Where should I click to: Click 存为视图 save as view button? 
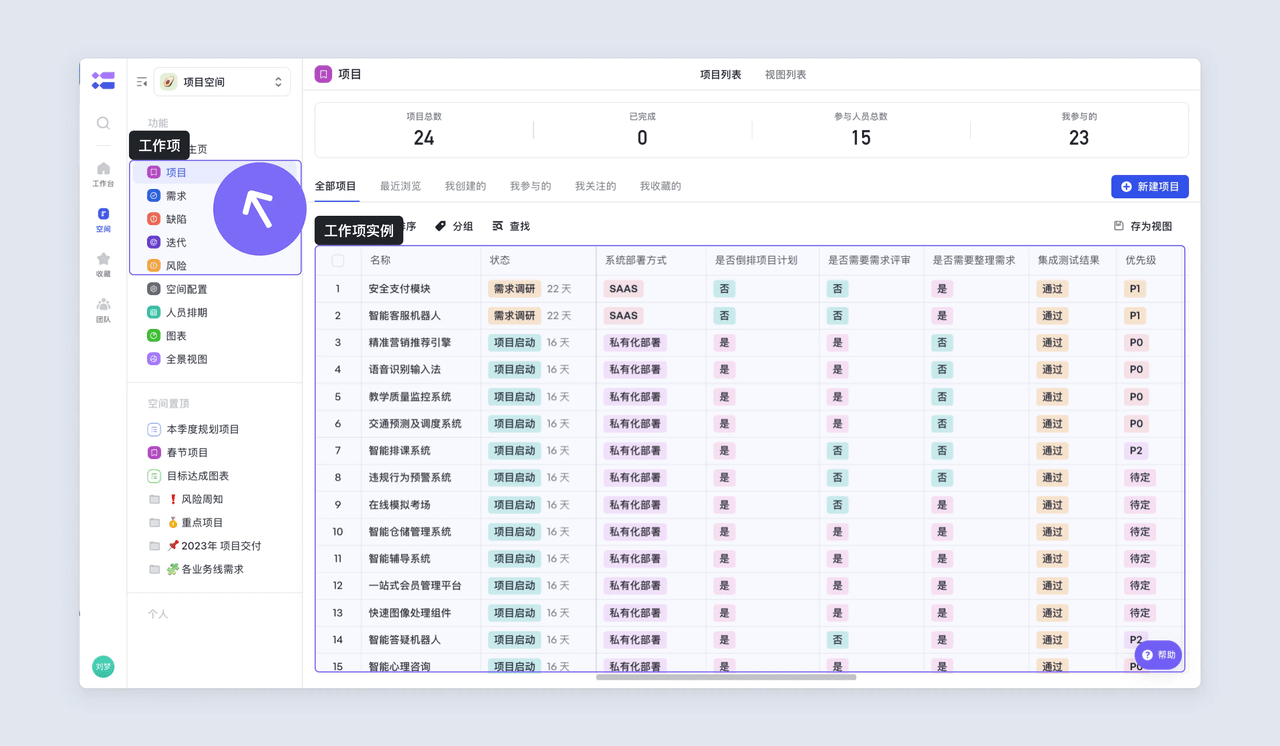click(x=1143, y=226)
